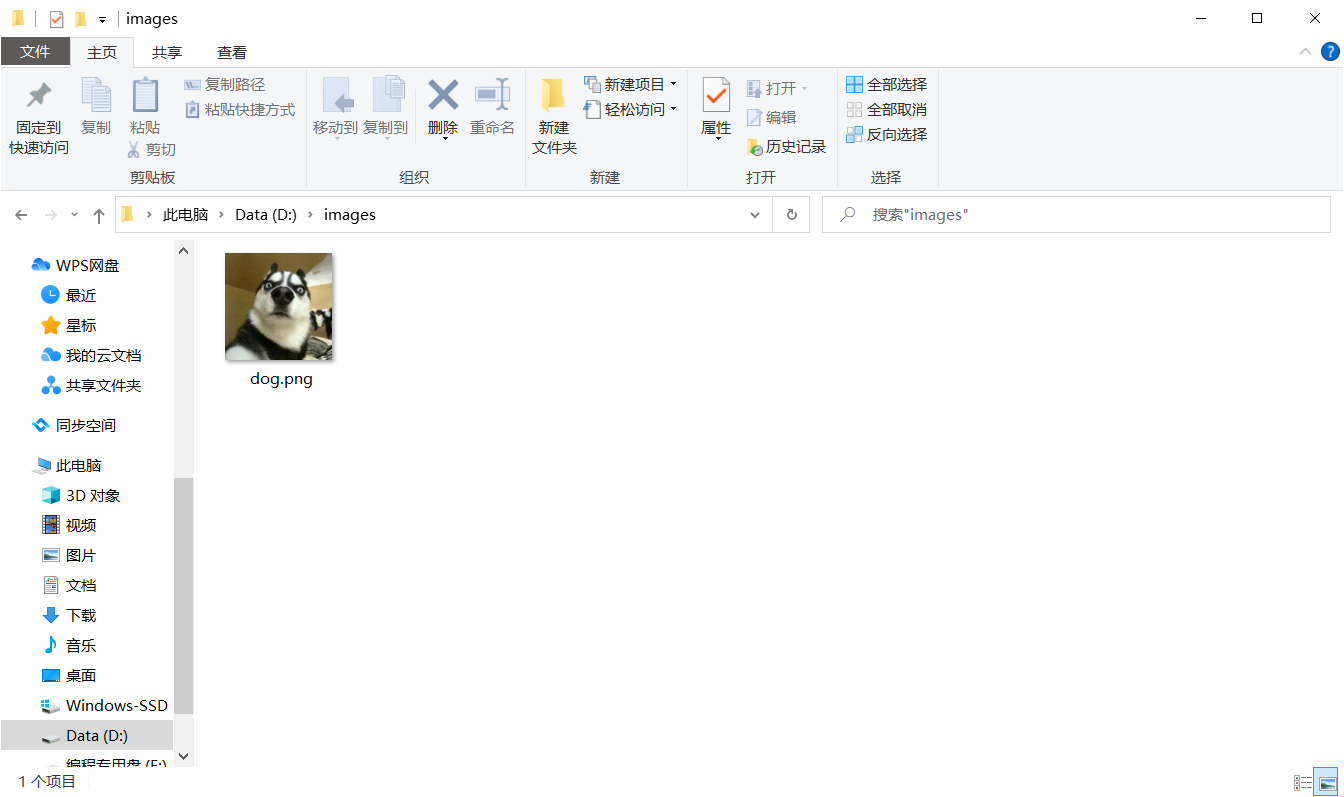Click the blue Help question mark icon
The width and height of the screenshot is (1344, 797).
coord(1330,52)
